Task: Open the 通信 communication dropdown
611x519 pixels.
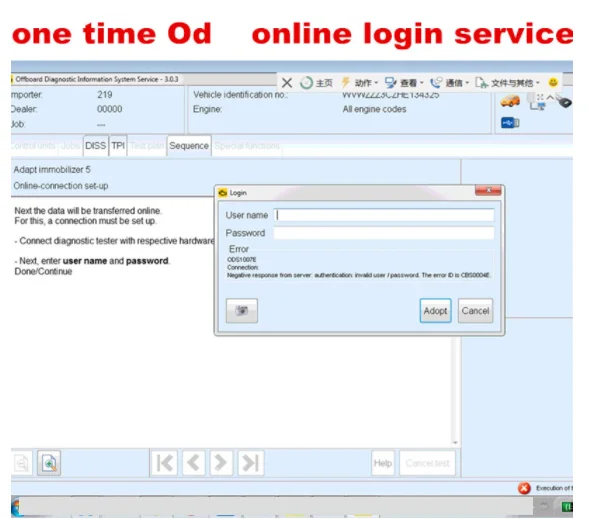Action: (450, 83)
